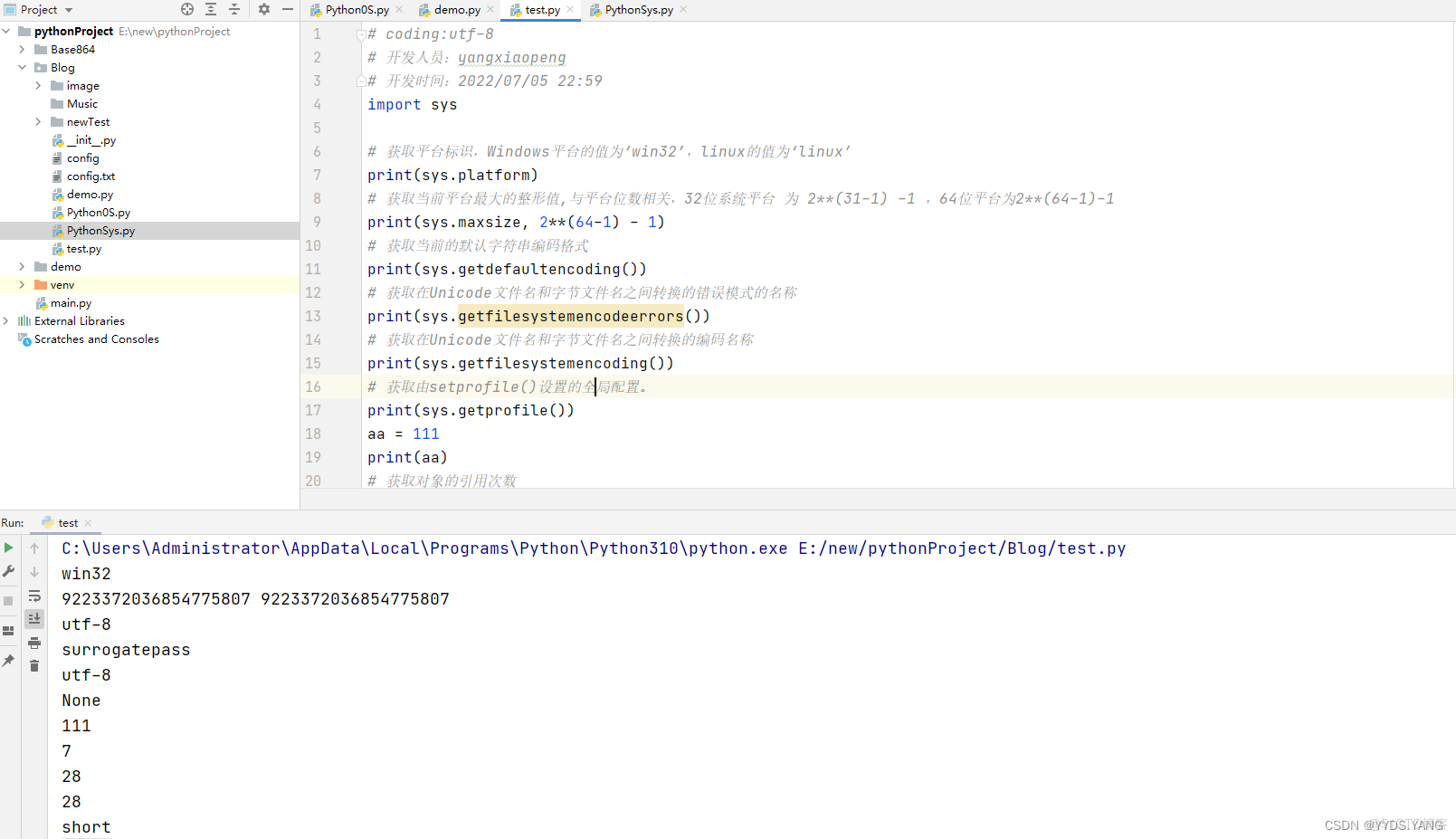
Task: Click the highlighted getfilesystemencodeerrors call
Action: pos(571,316)
